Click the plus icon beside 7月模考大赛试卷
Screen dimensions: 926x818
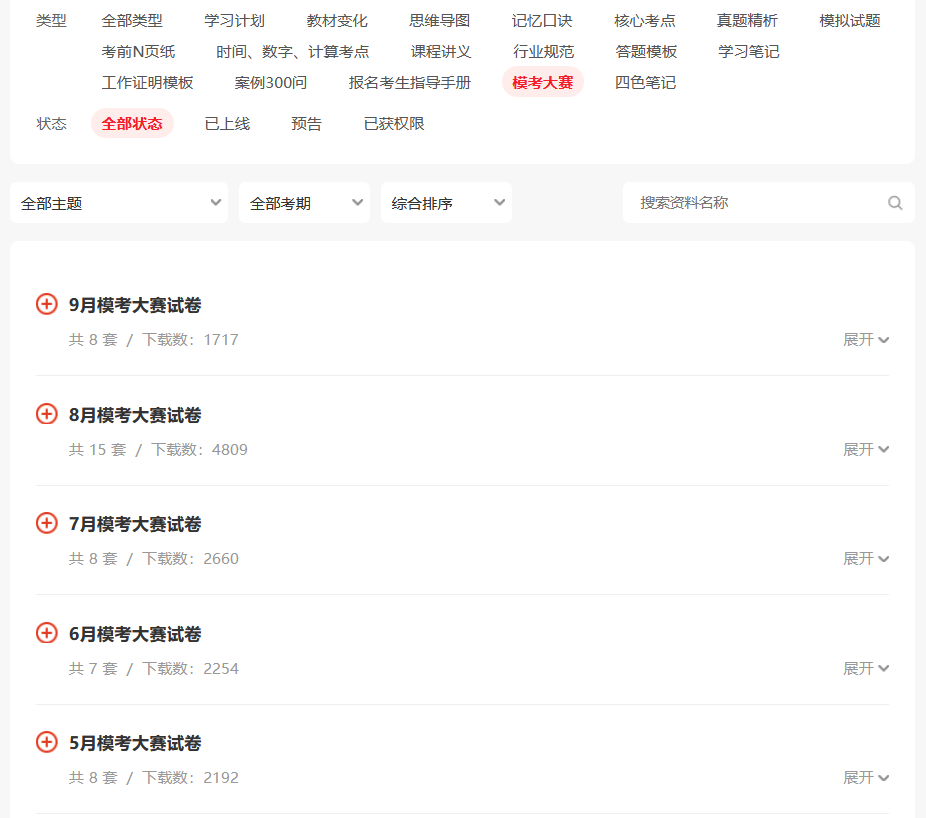(47, 523)
